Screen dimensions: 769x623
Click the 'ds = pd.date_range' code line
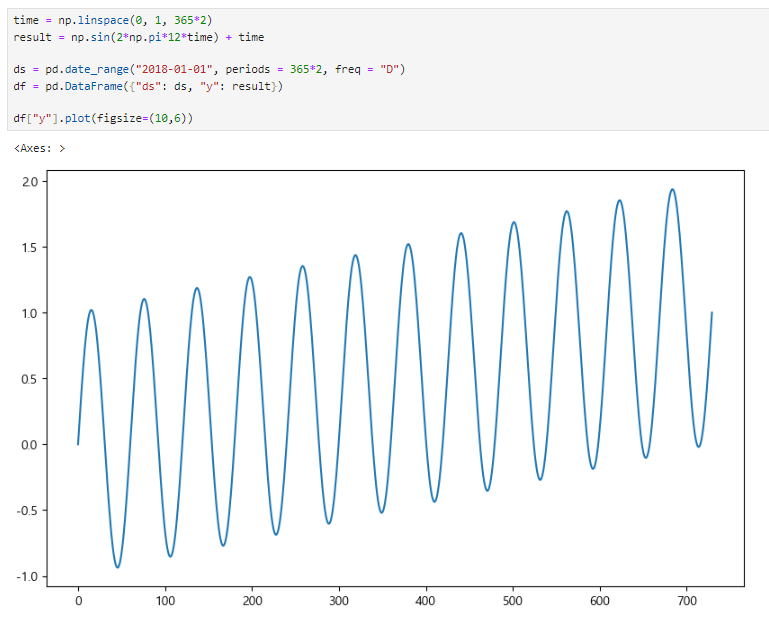(x=209, y=69)
